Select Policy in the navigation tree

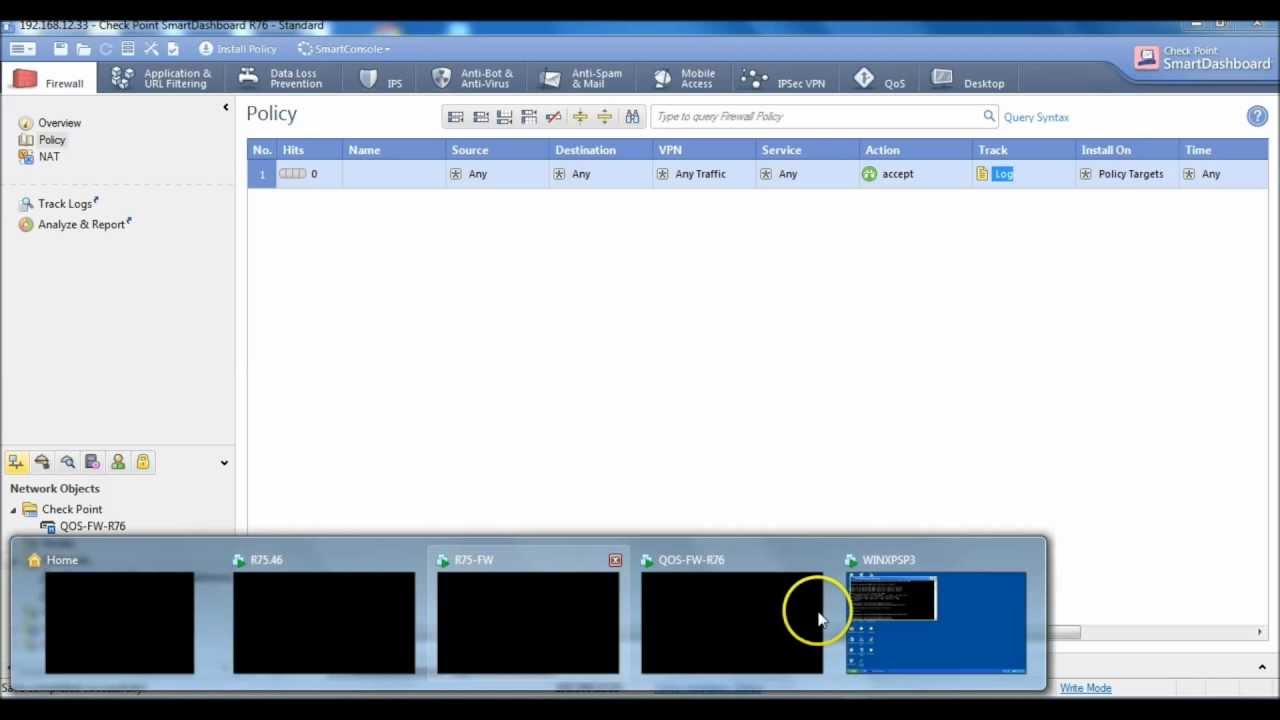[x=51, y=140]
